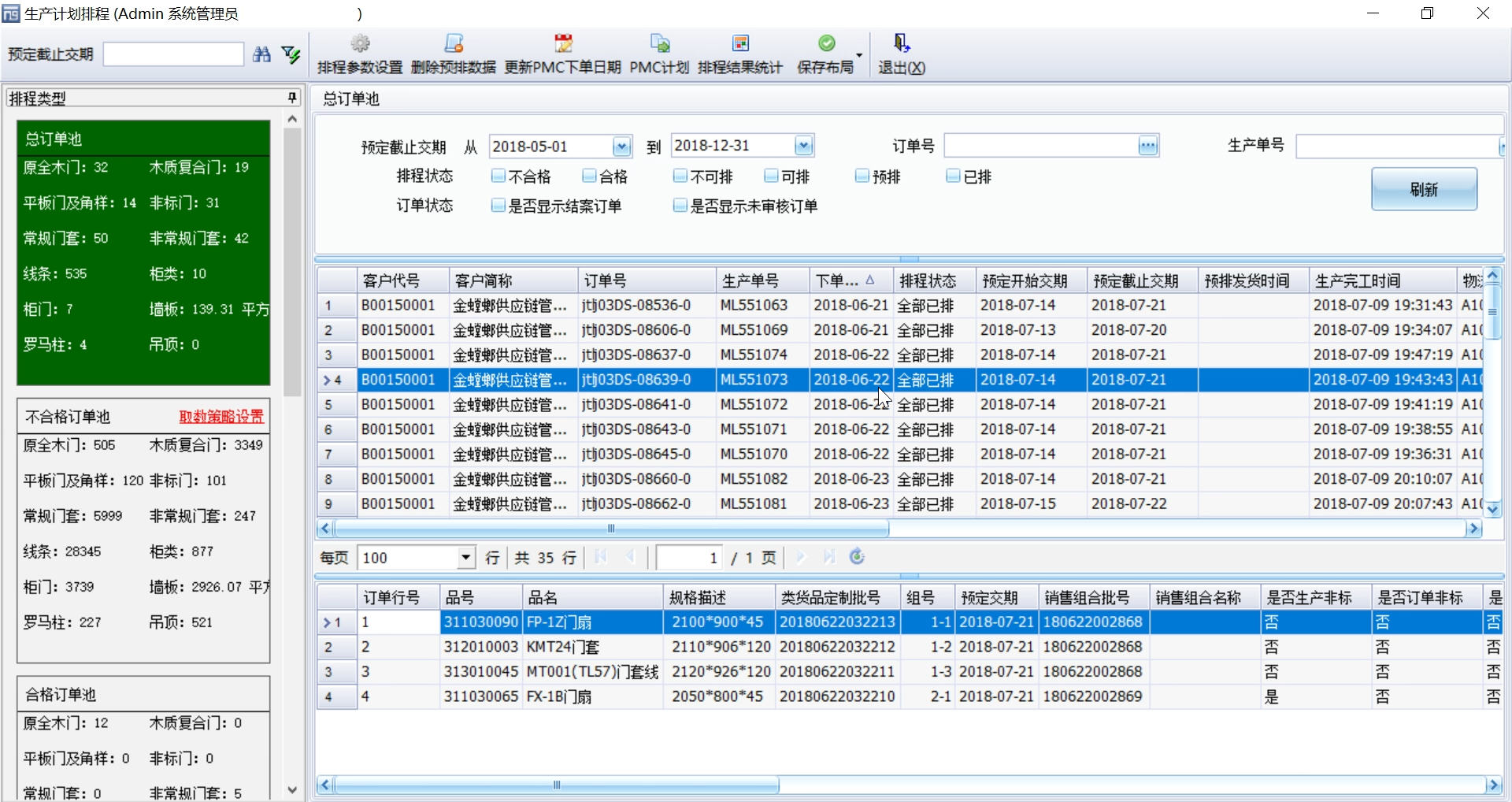Click 排程状态 column header
Screen dimensions: 1512x802
coord(935,280)
